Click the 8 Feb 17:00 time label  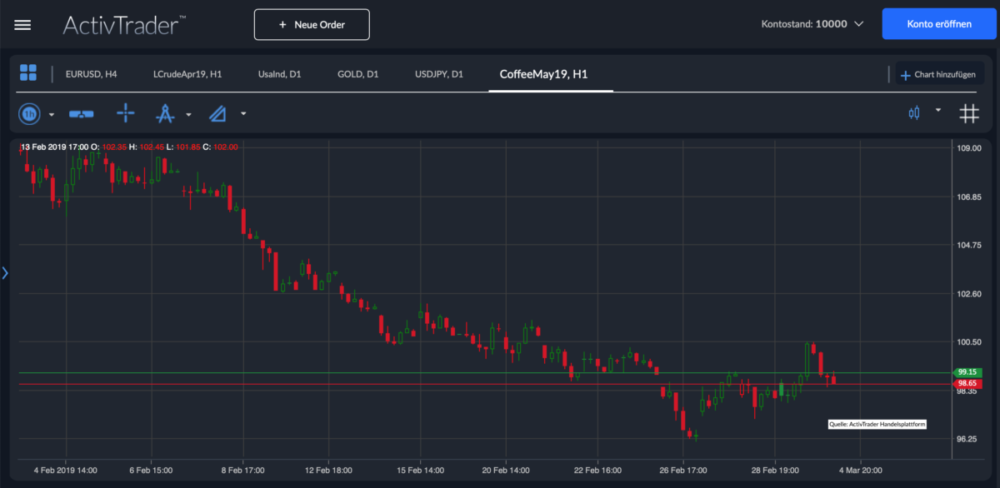243,470
